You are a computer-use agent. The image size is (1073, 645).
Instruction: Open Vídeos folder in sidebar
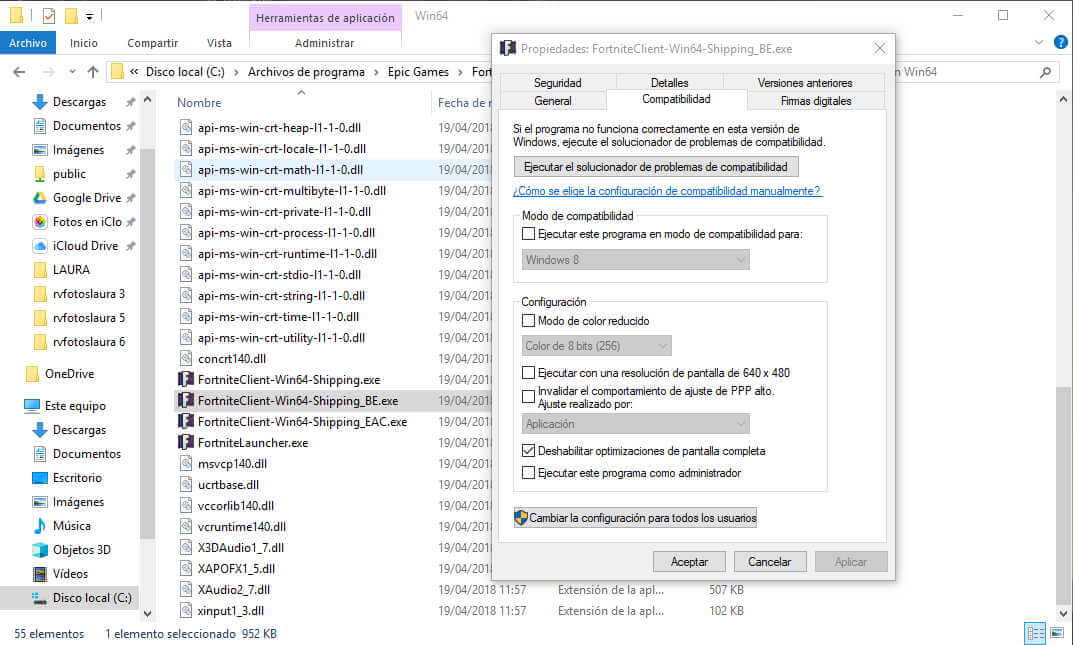pos(70,574)
